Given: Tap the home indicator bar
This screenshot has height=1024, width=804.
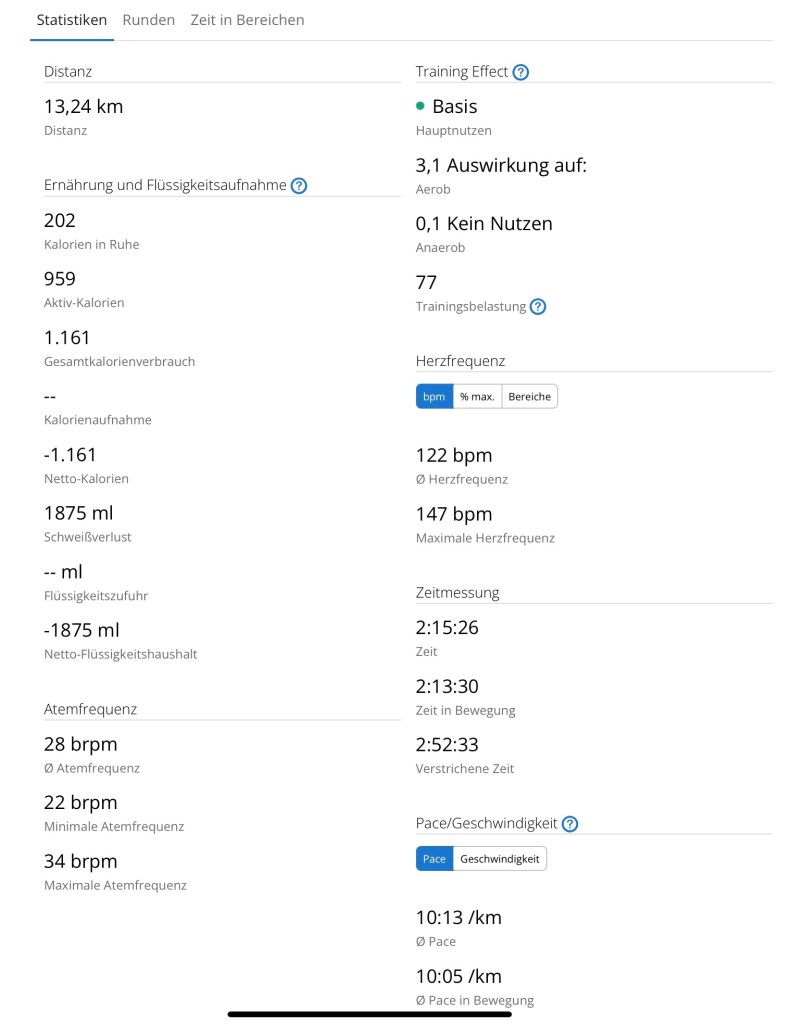Looking at the screenshot, I should [369, 1014].
